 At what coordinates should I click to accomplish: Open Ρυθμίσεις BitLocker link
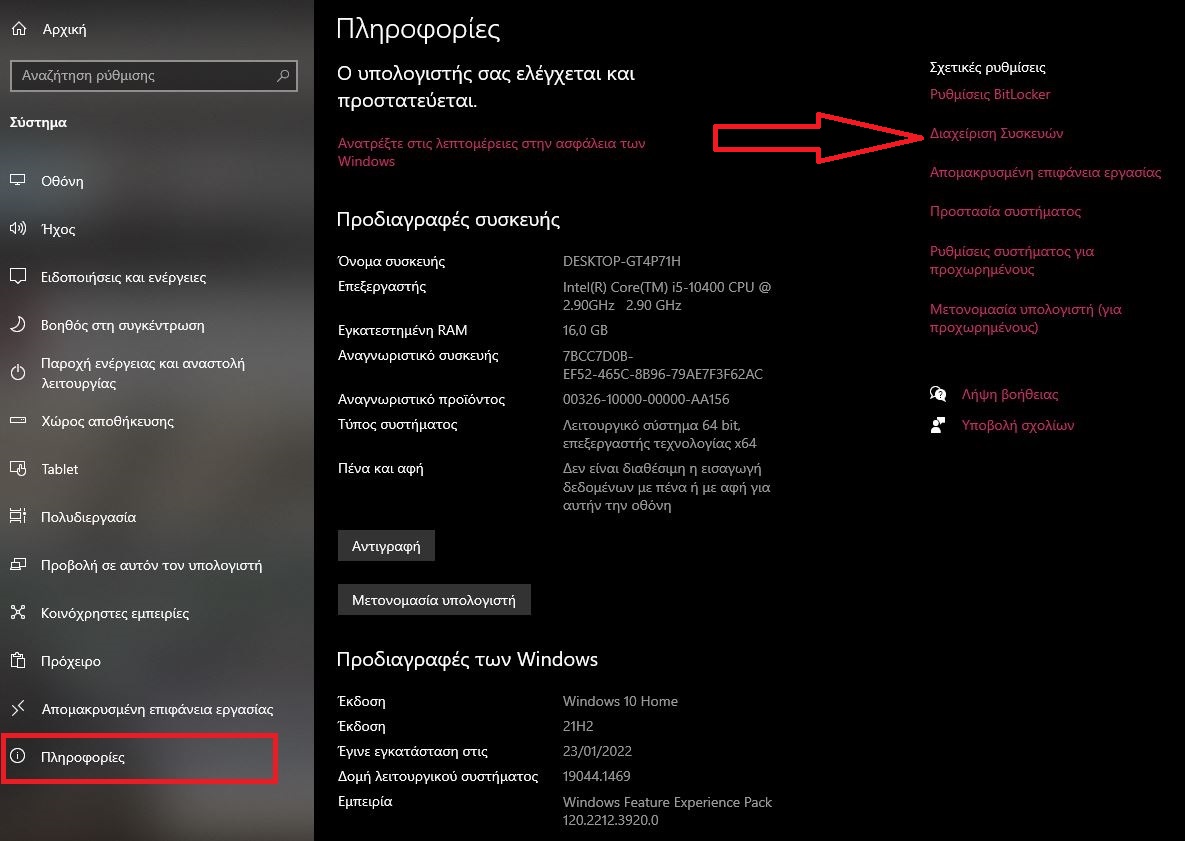pyautogui.click(x=990, y=94)
